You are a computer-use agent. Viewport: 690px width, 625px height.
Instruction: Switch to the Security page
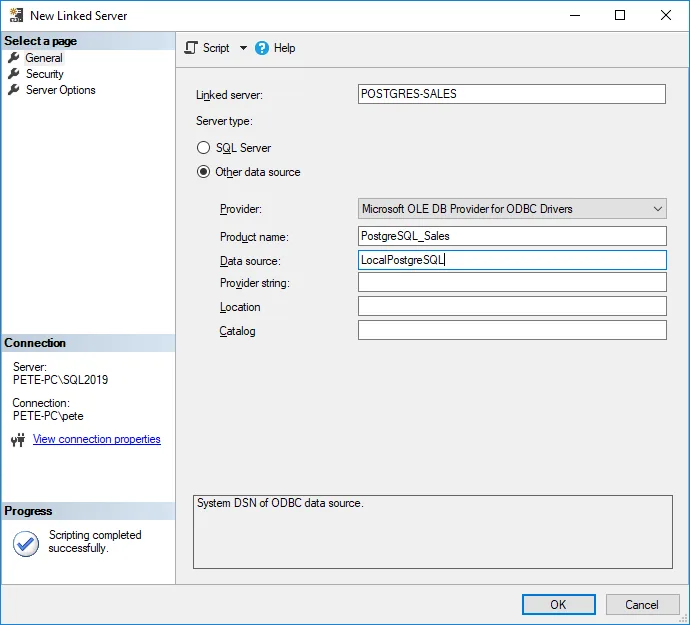click(x=44, y=74)
